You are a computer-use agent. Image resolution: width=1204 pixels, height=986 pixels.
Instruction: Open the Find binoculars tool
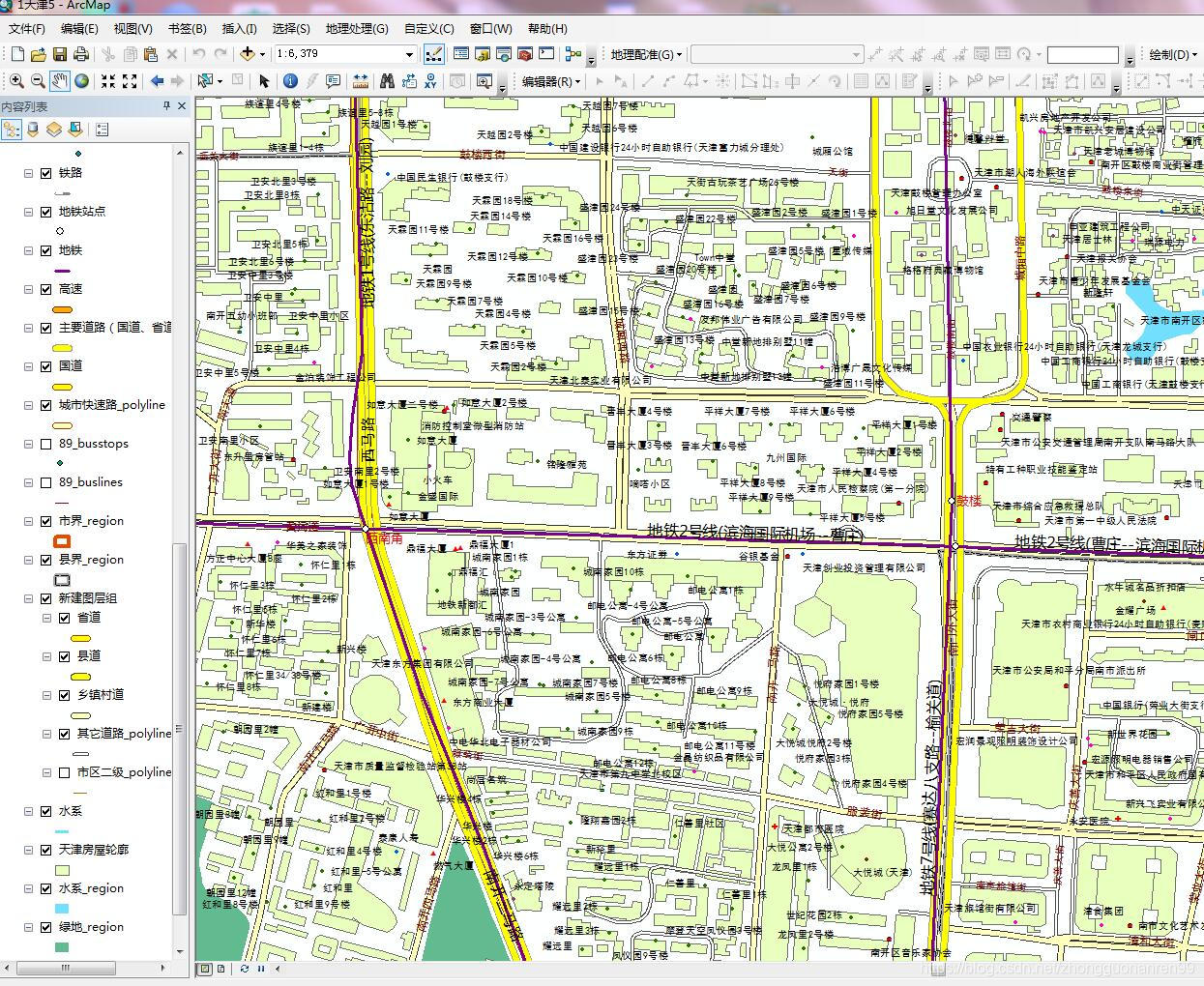coord(387,81)
